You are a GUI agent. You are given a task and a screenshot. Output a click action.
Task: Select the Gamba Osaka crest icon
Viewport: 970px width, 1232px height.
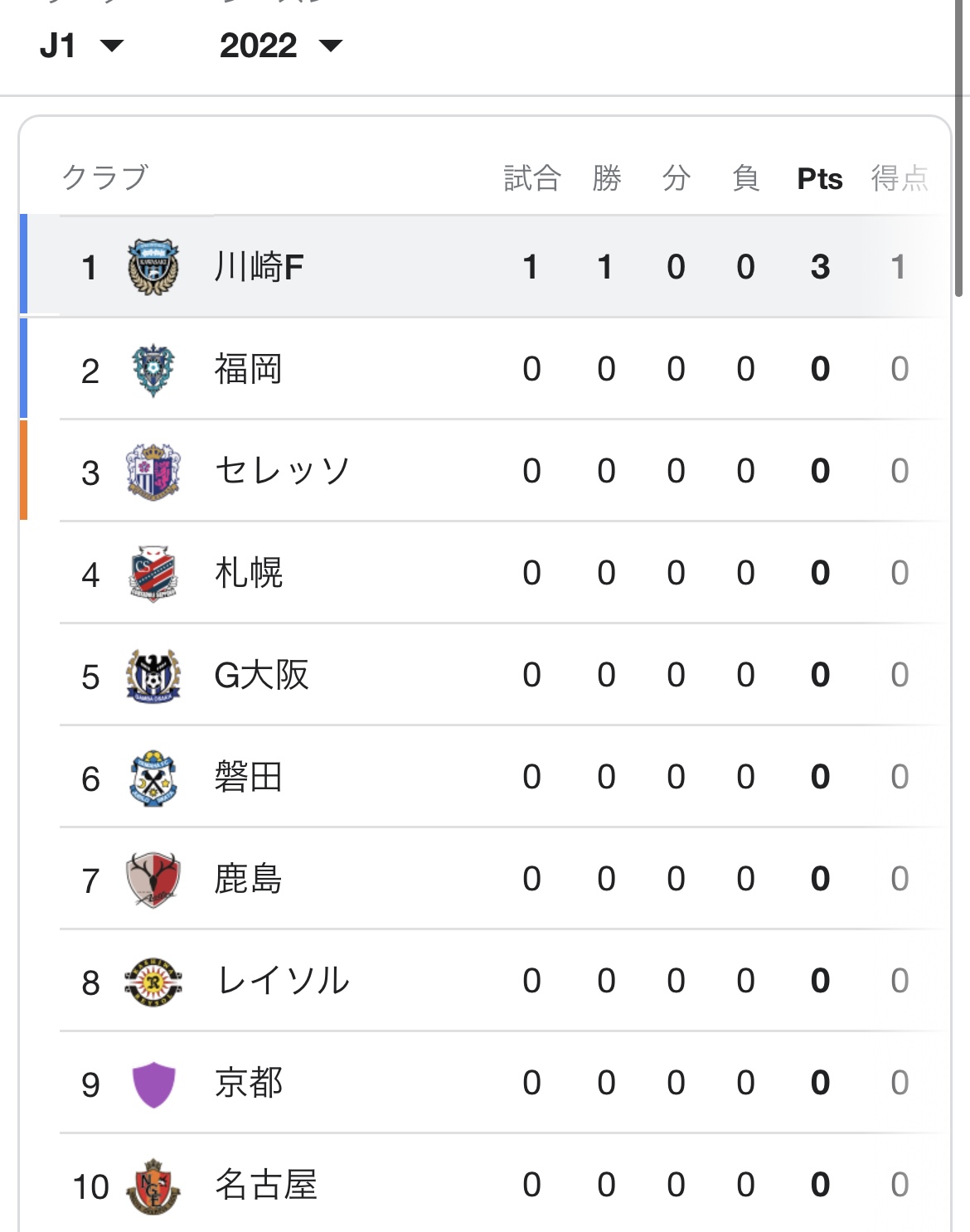[x=153, y=676]
